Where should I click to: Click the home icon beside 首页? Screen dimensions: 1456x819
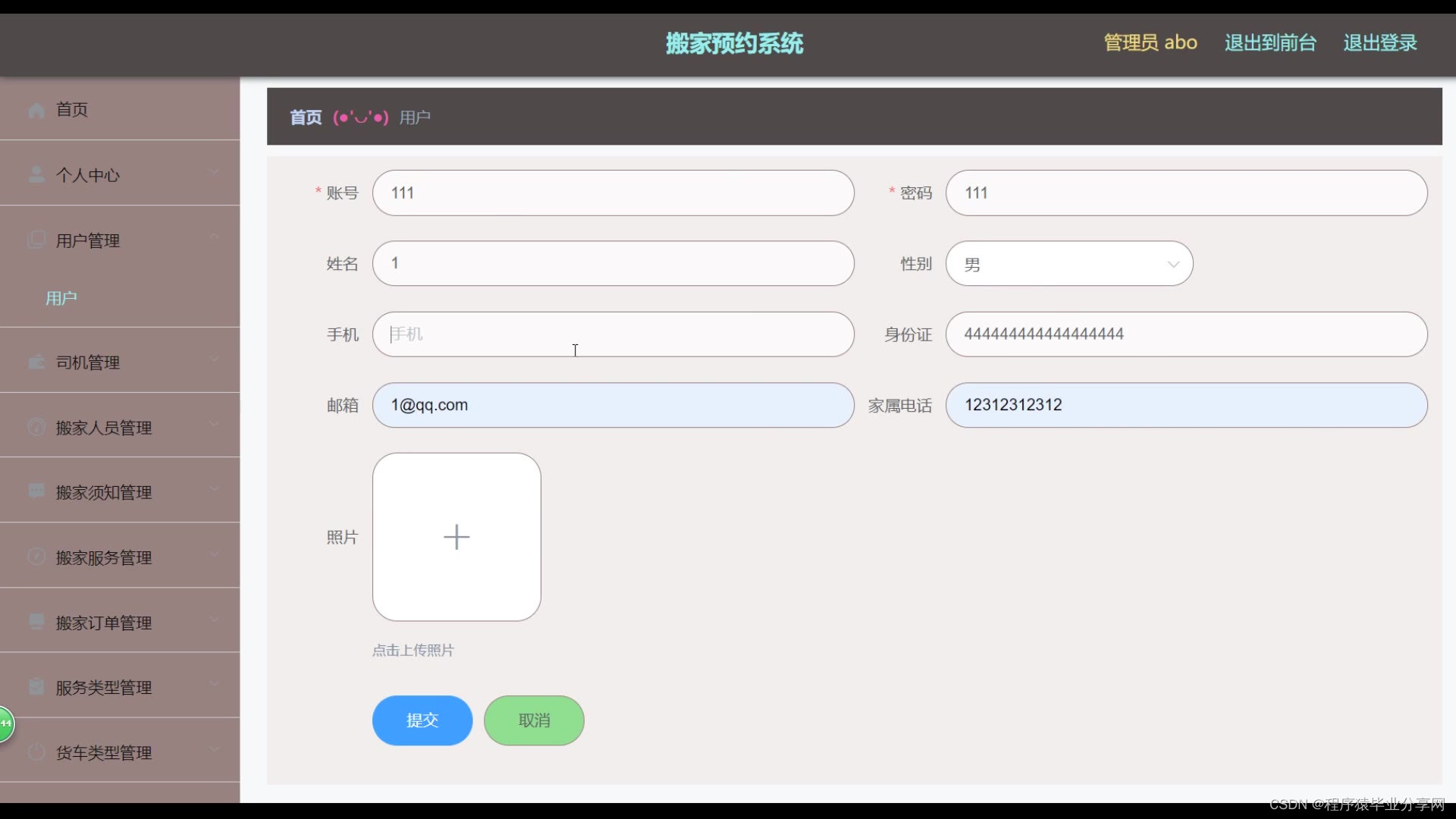click(x=36, y=110)
